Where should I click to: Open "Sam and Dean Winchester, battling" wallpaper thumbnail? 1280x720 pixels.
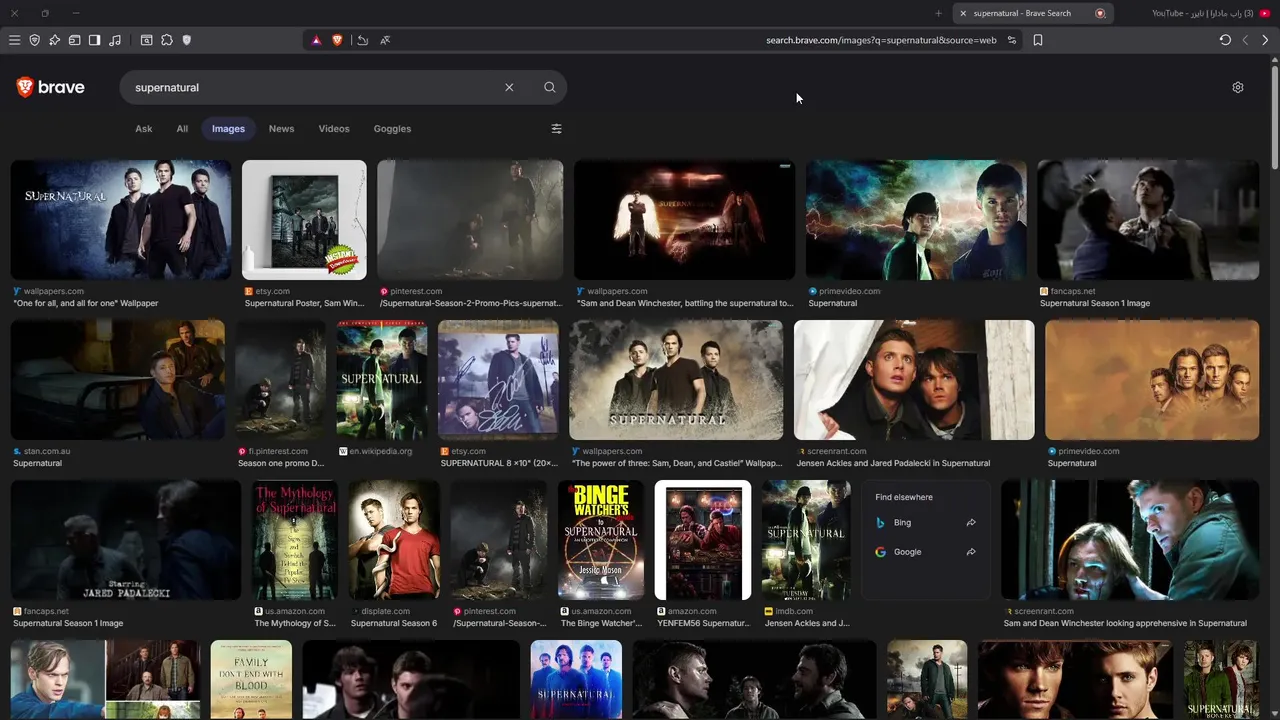tap(684, 220)
